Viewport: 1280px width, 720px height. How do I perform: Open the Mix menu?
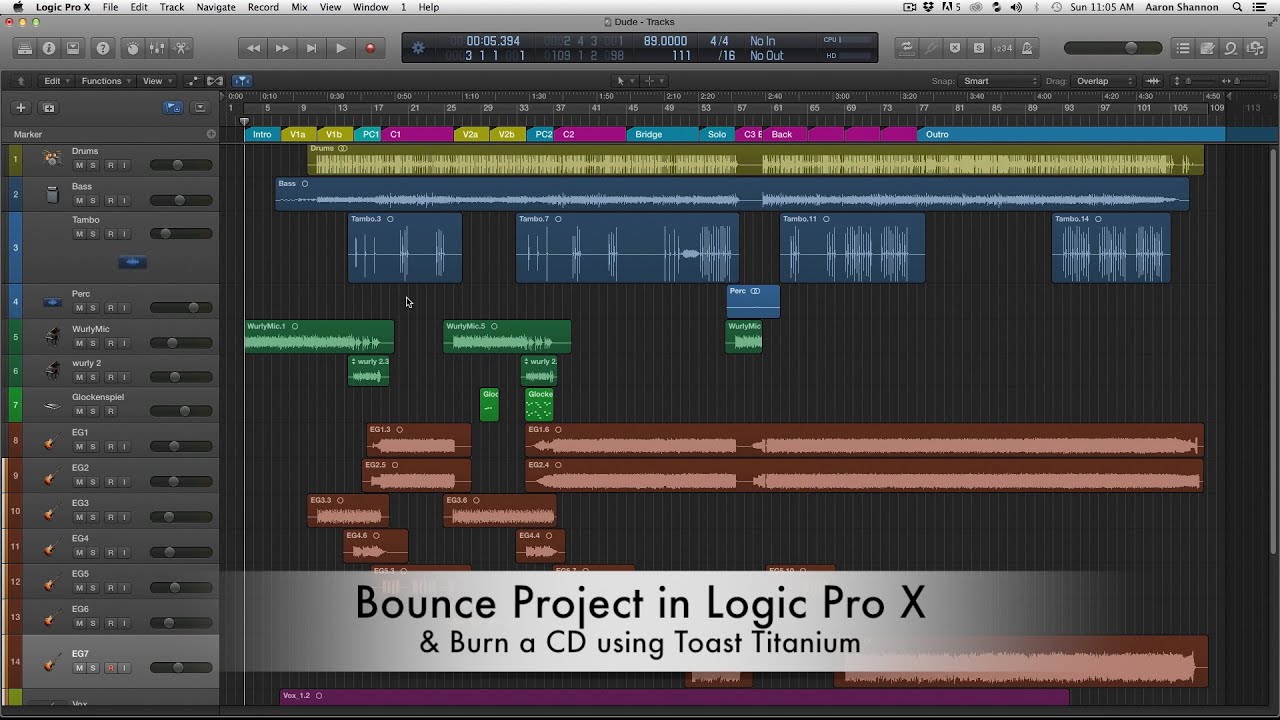point(299,7)
